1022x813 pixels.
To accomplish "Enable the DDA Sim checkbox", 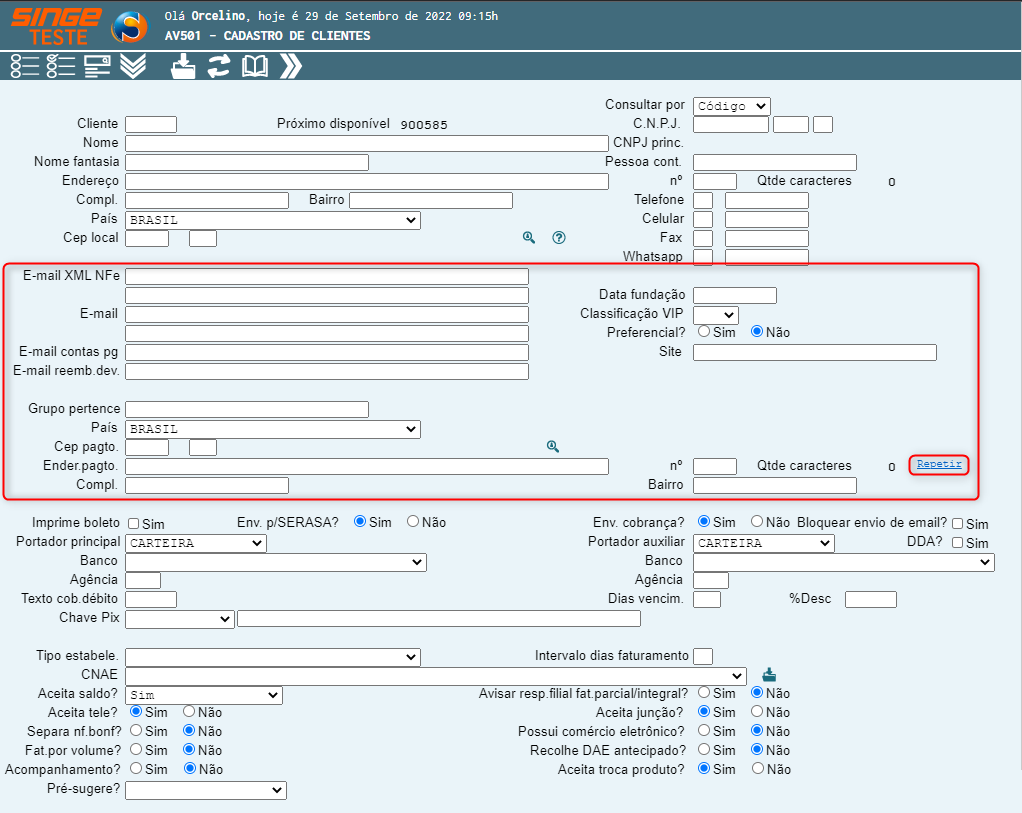I will (957, 543).
